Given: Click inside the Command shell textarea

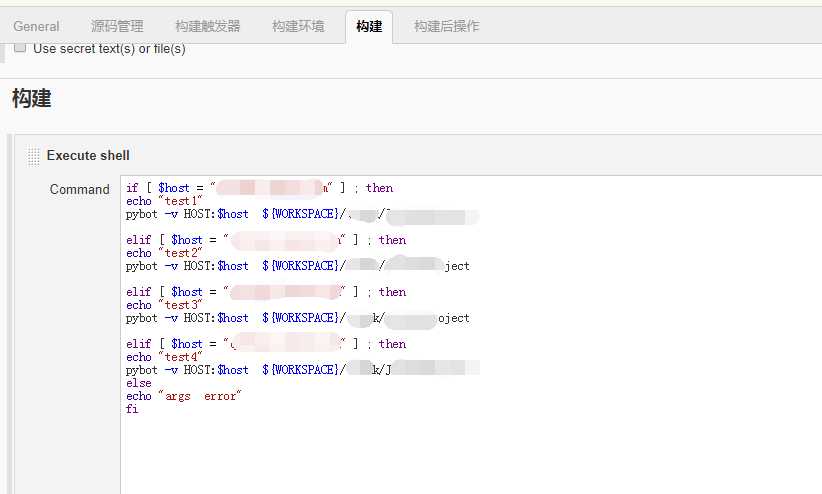Looking at the screenshot, I should [471, 335].
